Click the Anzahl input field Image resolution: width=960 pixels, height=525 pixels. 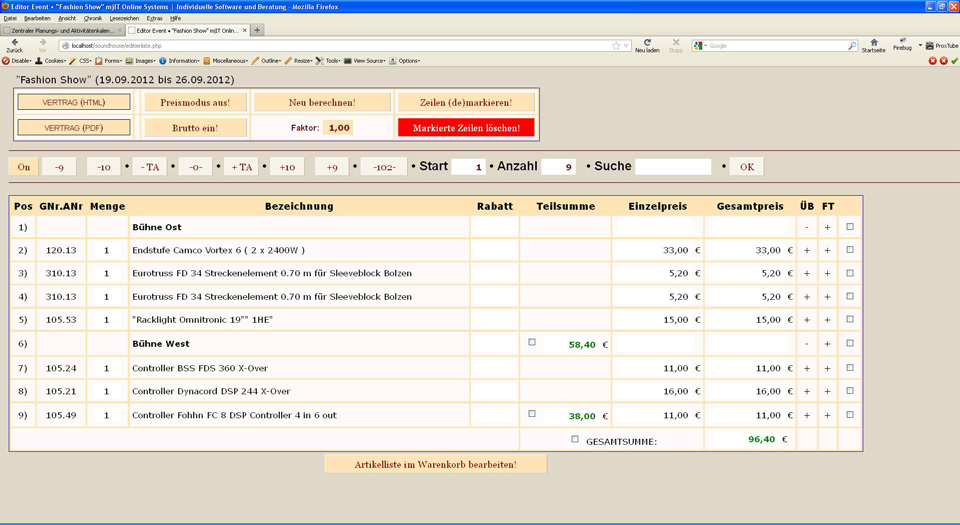[x=558, y=166]
